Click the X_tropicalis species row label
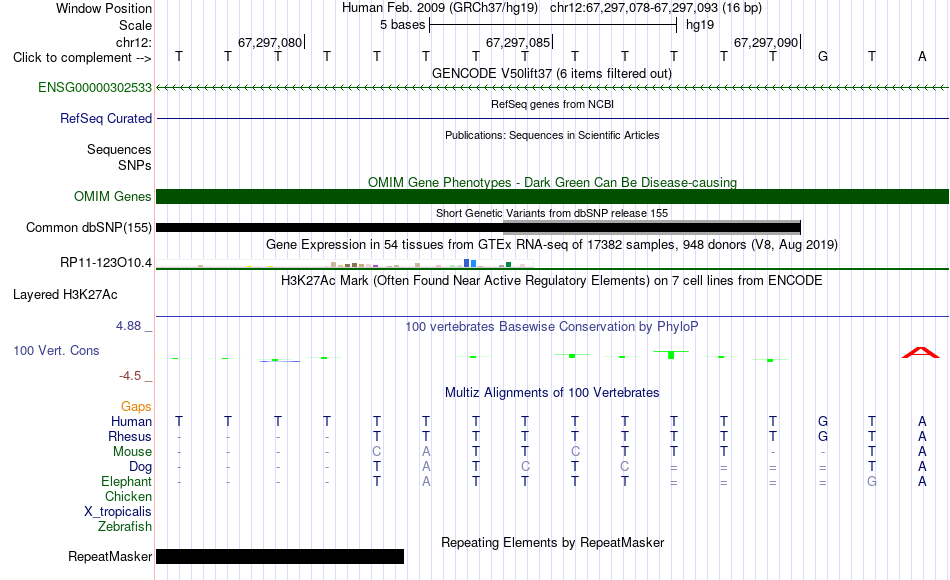The width and height of the screenshot is (950, 580). [118, 512]
